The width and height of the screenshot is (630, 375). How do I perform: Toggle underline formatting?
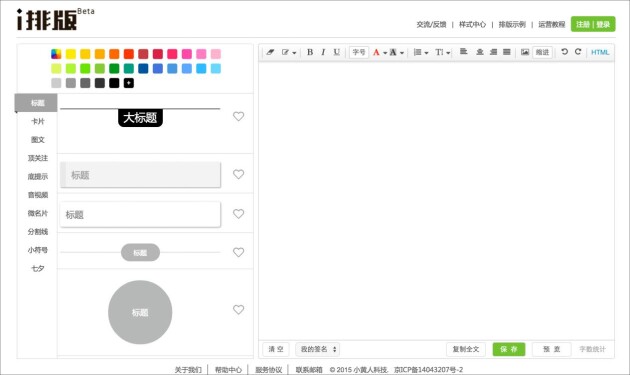[x=337, y=52]
